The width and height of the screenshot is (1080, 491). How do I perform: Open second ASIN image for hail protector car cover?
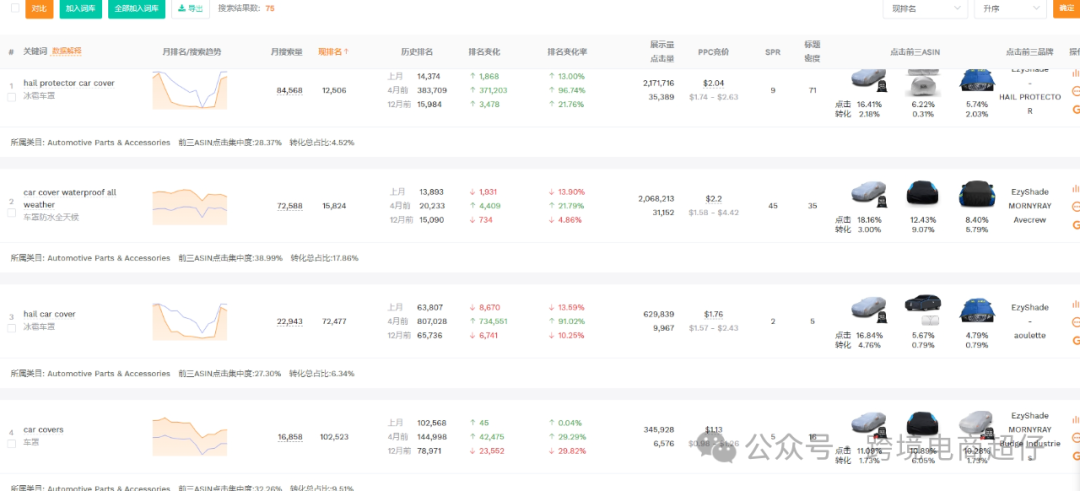click(922, 81)
